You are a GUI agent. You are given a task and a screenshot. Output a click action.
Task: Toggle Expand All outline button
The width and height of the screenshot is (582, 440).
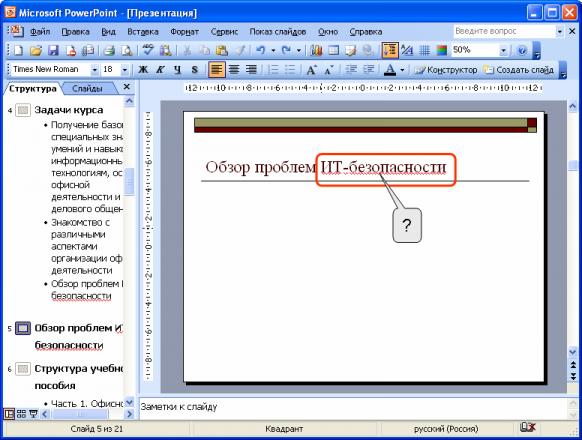(390, 50)
